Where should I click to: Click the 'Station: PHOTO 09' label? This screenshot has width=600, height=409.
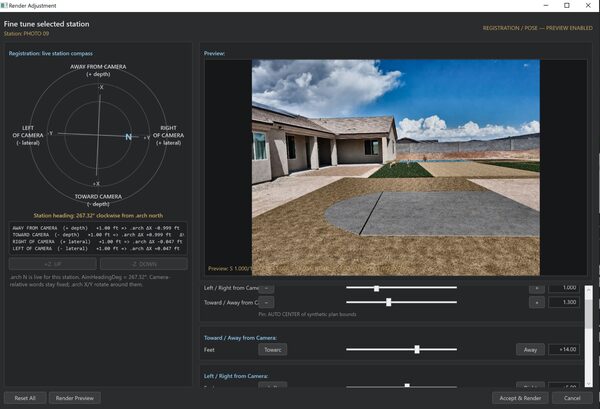26,34
